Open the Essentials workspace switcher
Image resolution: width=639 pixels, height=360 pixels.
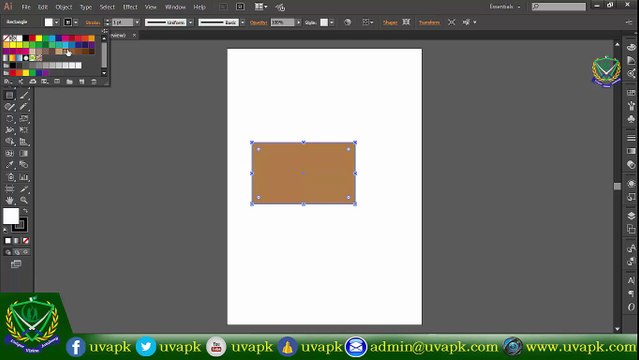click(505, 7)
